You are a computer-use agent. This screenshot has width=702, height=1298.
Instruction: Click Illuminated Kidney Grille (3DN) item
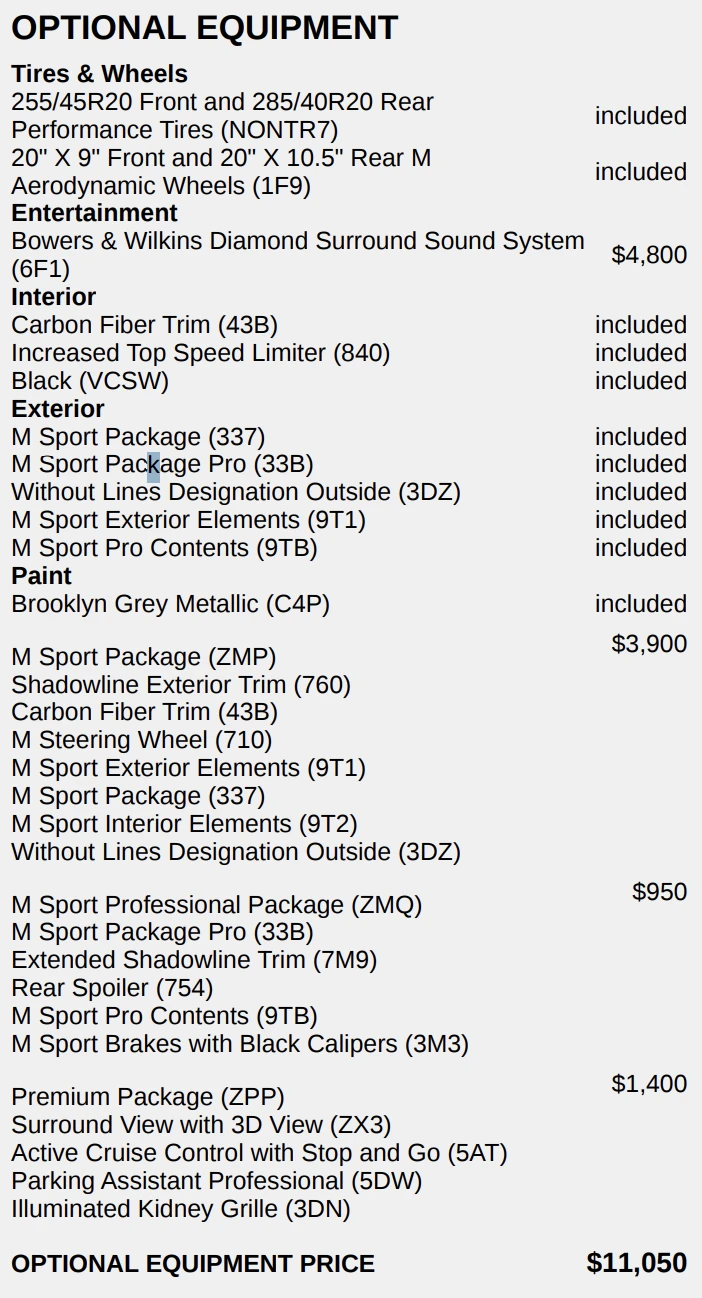181,1209
